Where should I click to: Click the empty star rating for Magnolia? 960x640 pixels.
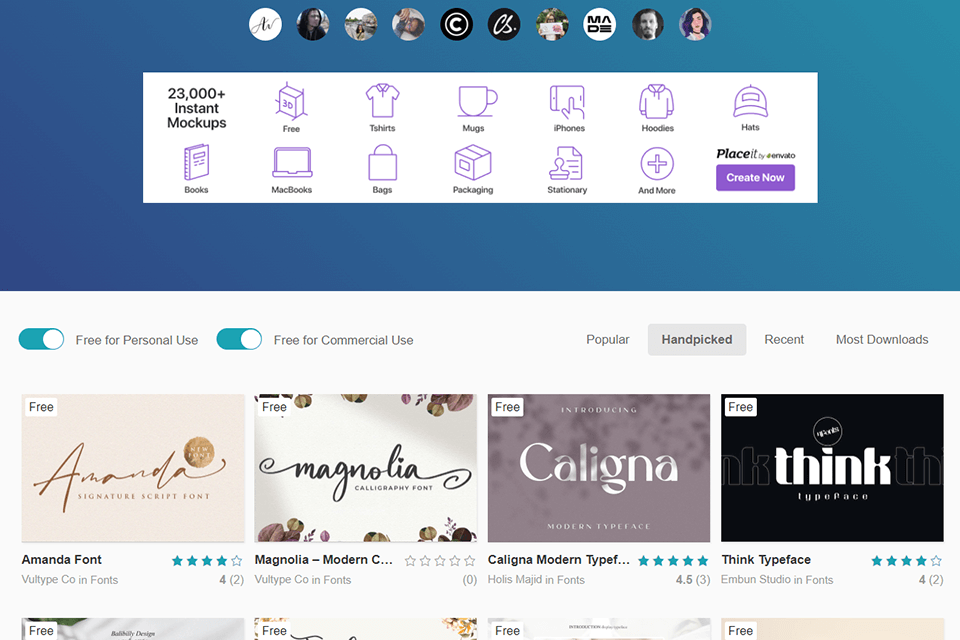(x=440, y=560)
